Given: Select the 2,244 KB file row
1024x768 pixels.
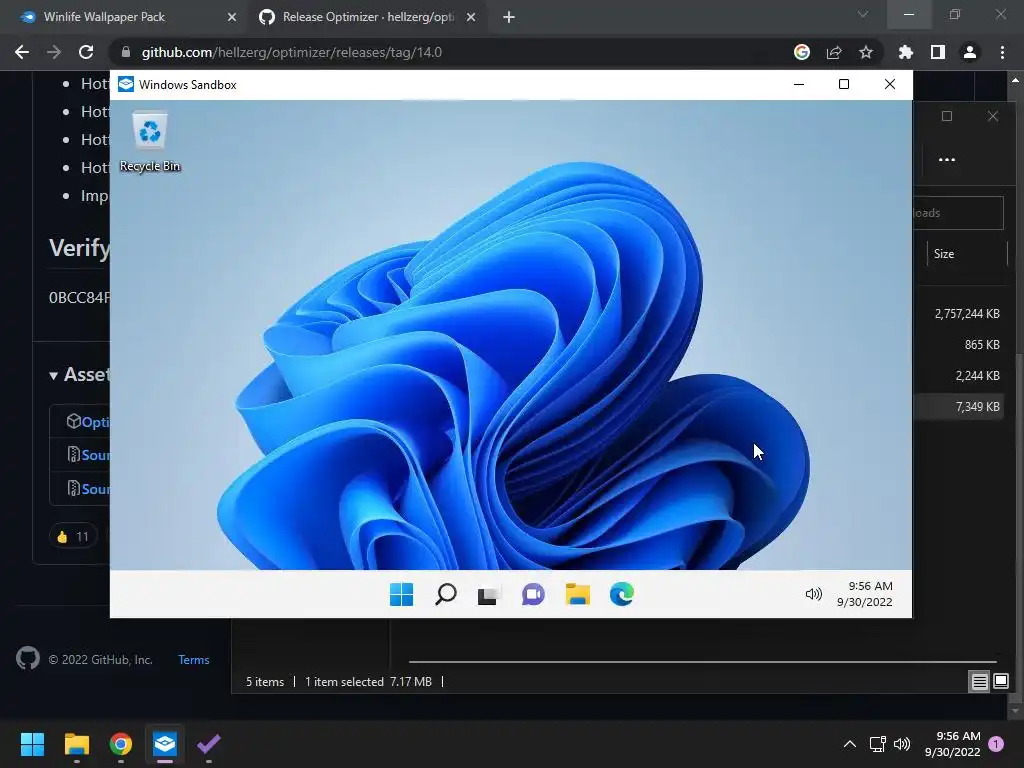Looking at the screenshot, I should pyautogui.click(x=958, y=376).
